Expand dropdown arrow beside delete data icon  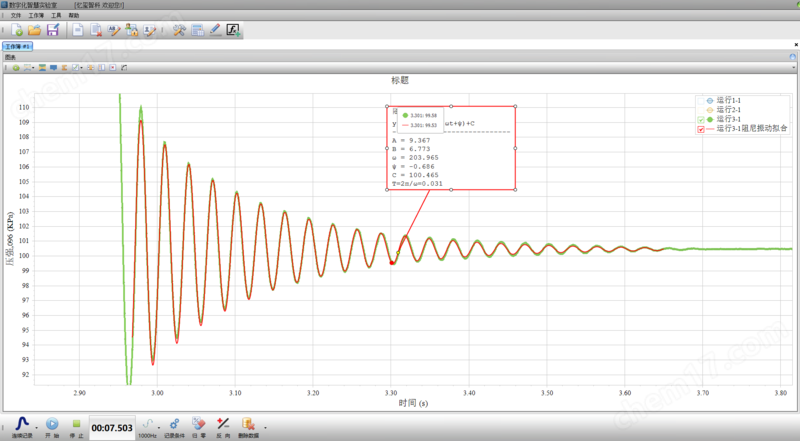[265, 428]
